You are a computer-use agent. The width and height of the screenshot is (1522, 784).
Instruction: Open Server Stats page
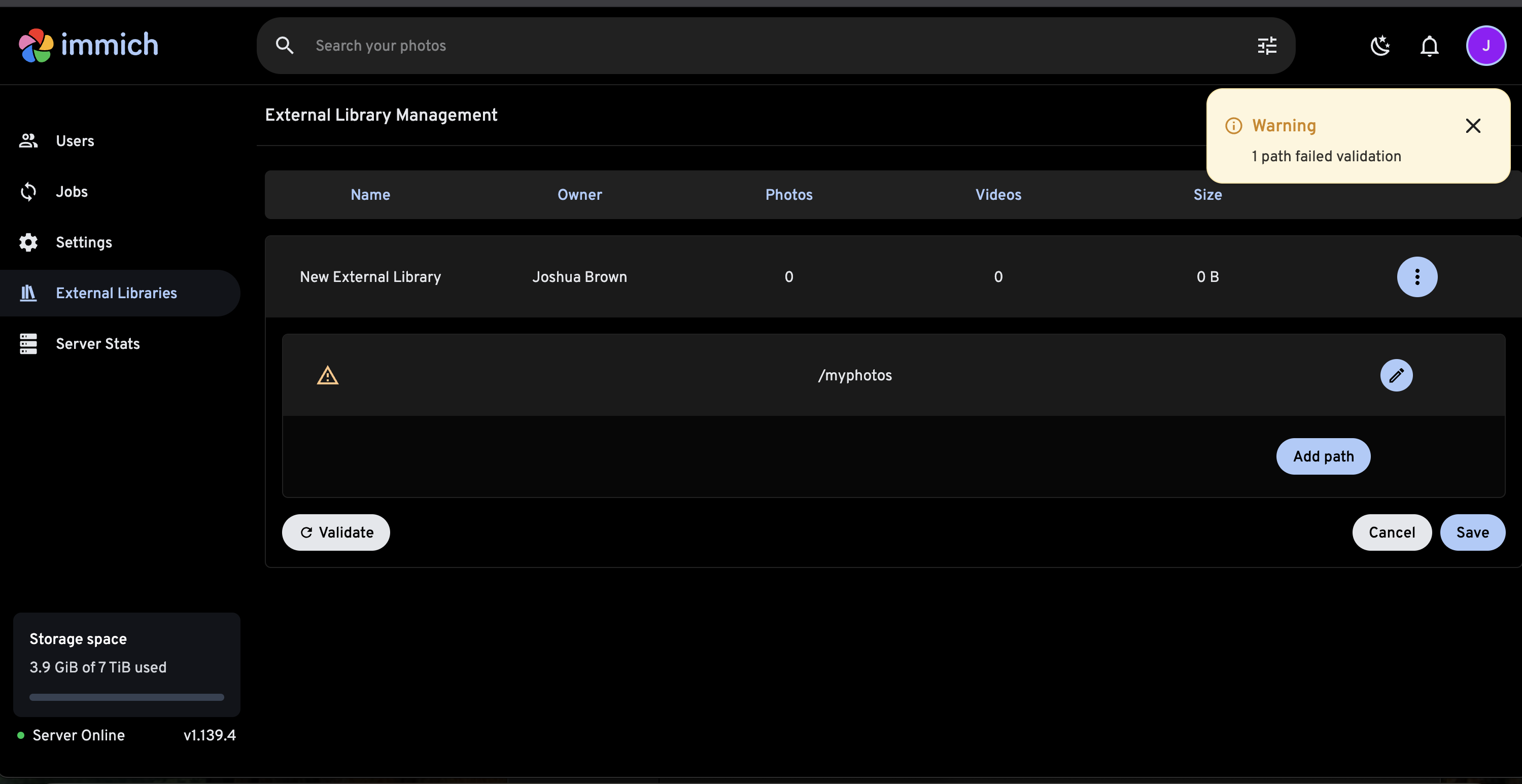[x=97, y=344]
